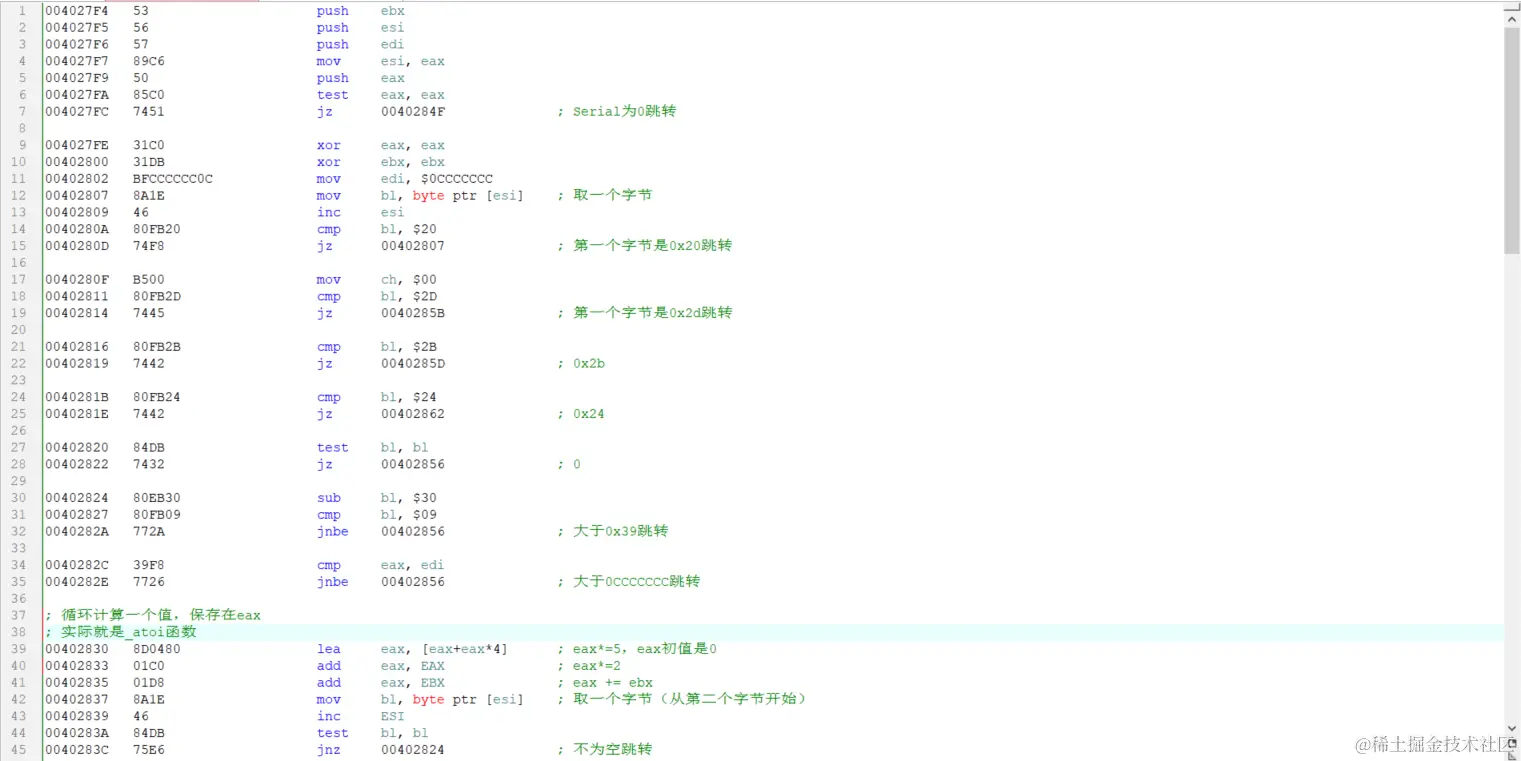Click the comment "第一个字节是0x2d跳转"
Screen dimensions: 1521x761
652,313
